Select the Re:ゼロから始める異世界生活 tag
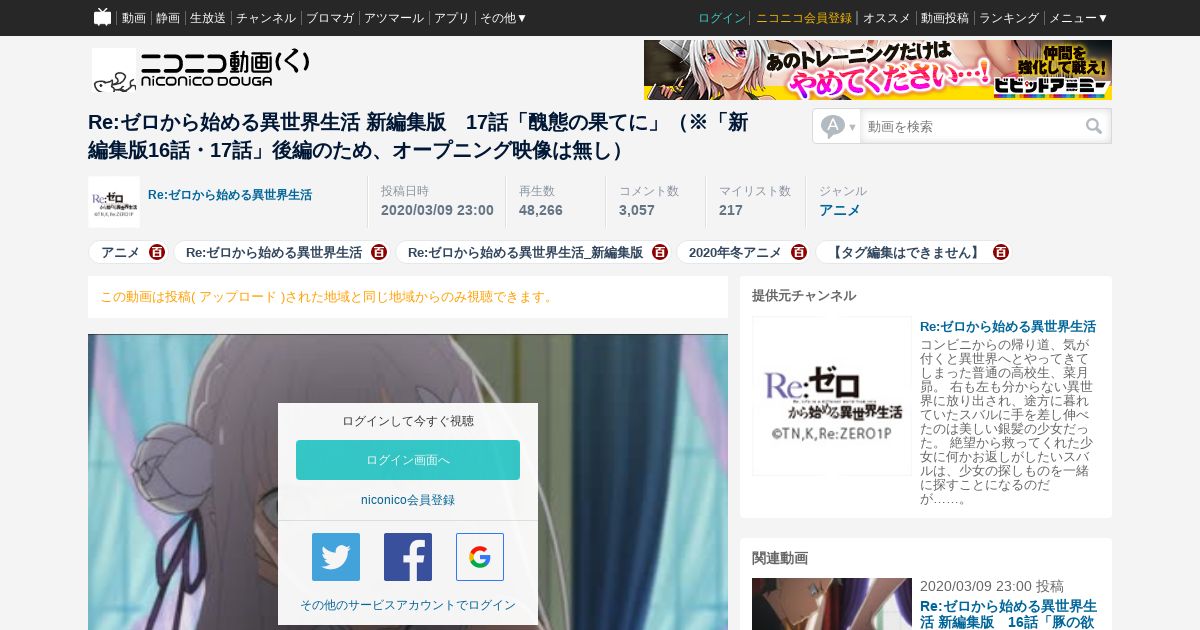The height and width of the screenshot is (630, 1200). click(x=274, y=252)
